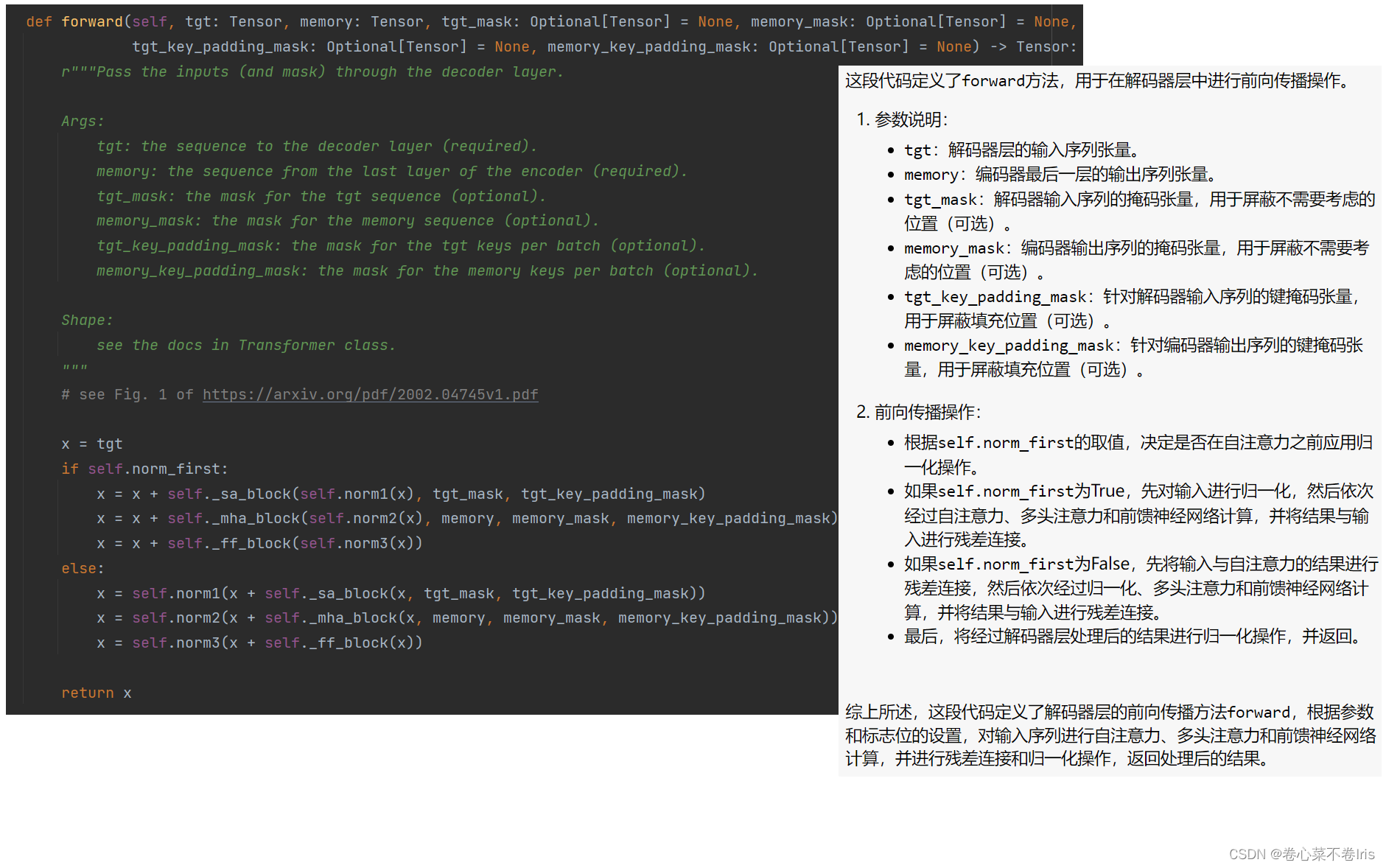Click docstring line 'memory: the sequence from the last layer'
The image size is (1386, 868).
tap(392, 171)
